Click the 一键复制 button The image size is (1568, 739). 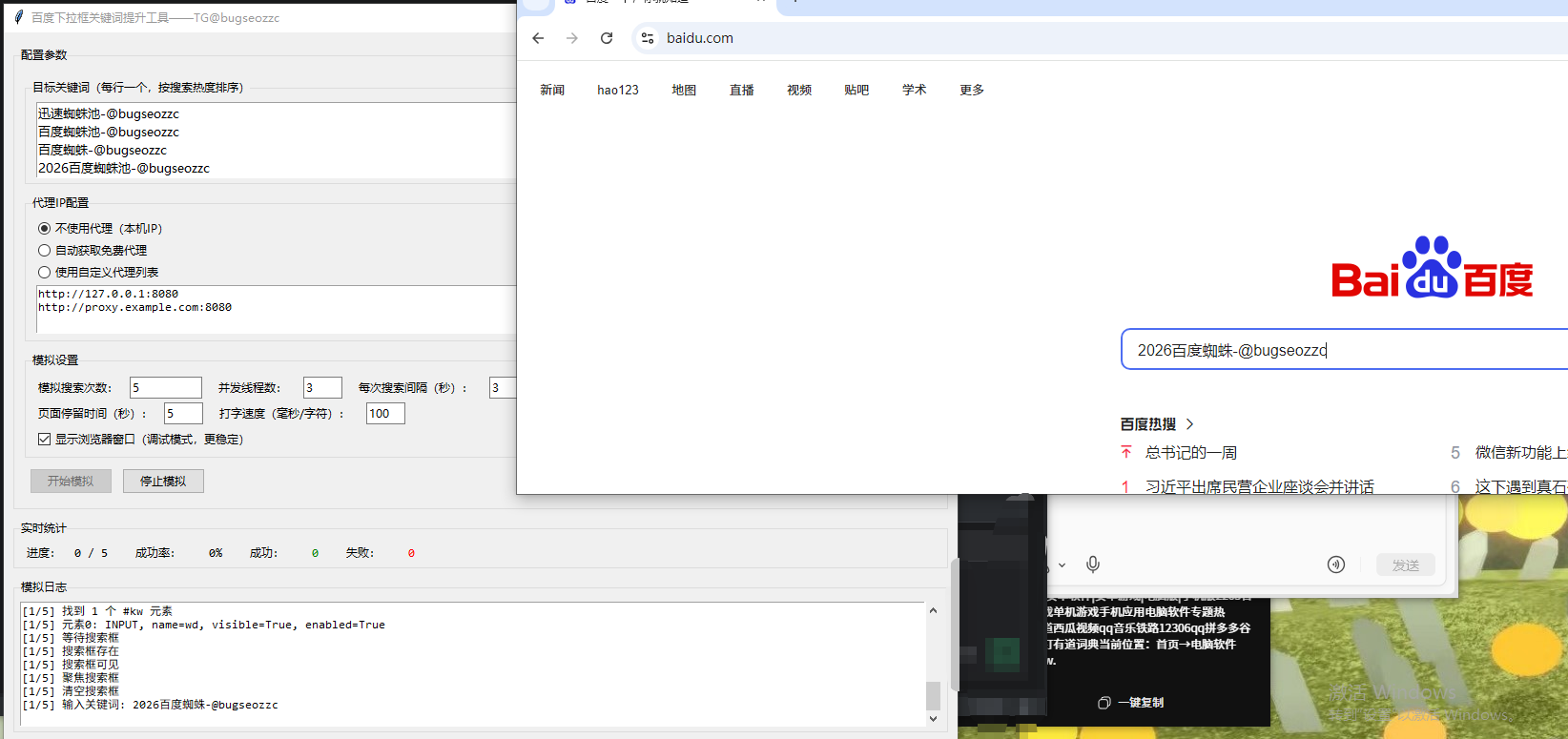(x=1131, y=703)
